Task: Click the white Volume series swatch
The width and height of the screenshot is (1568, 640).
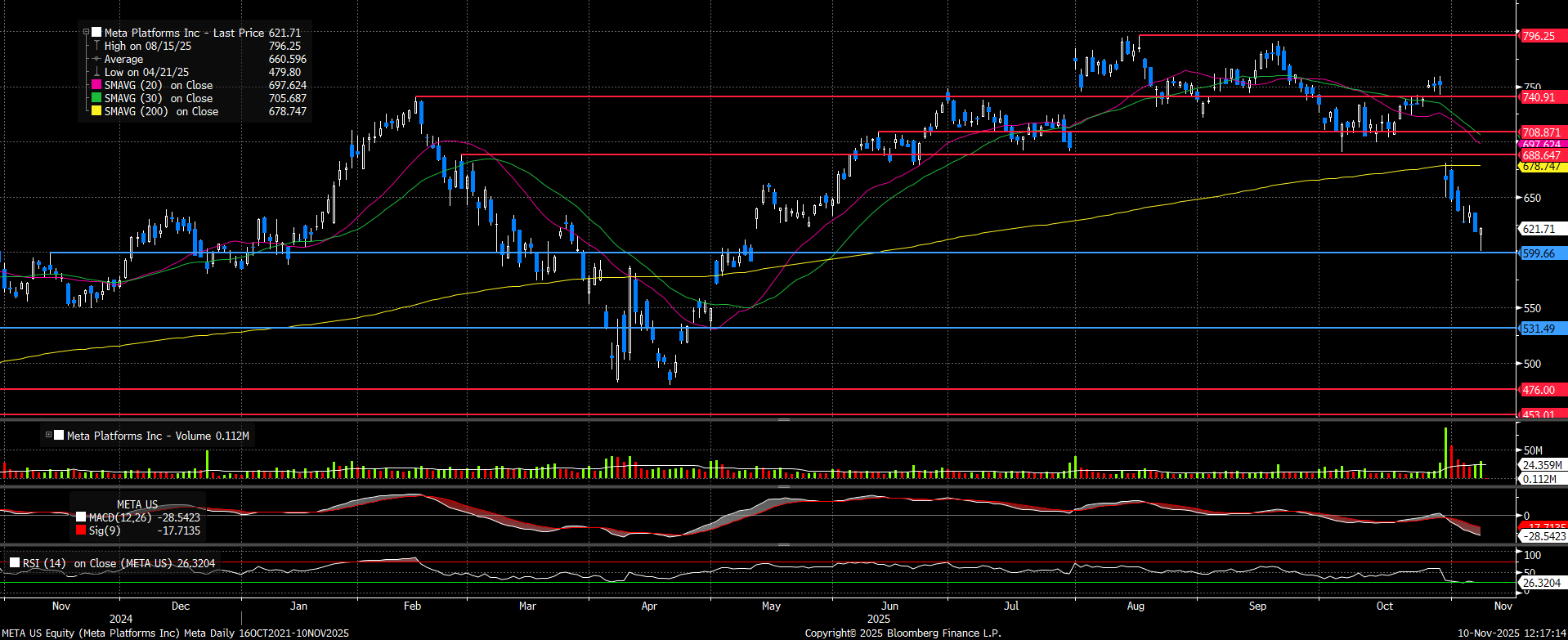Action: 59,436
